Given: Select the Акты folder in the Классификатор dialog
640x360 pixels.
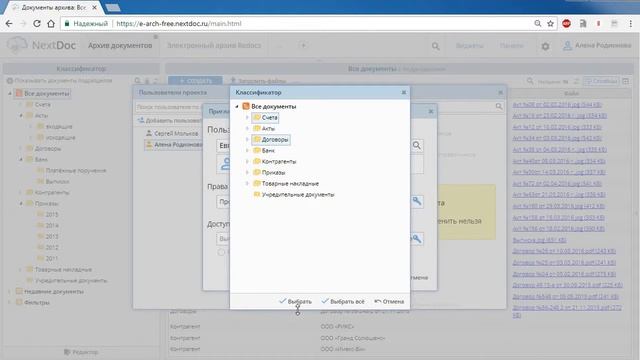Looking at the screenshot, I should (x=264, y=129).
